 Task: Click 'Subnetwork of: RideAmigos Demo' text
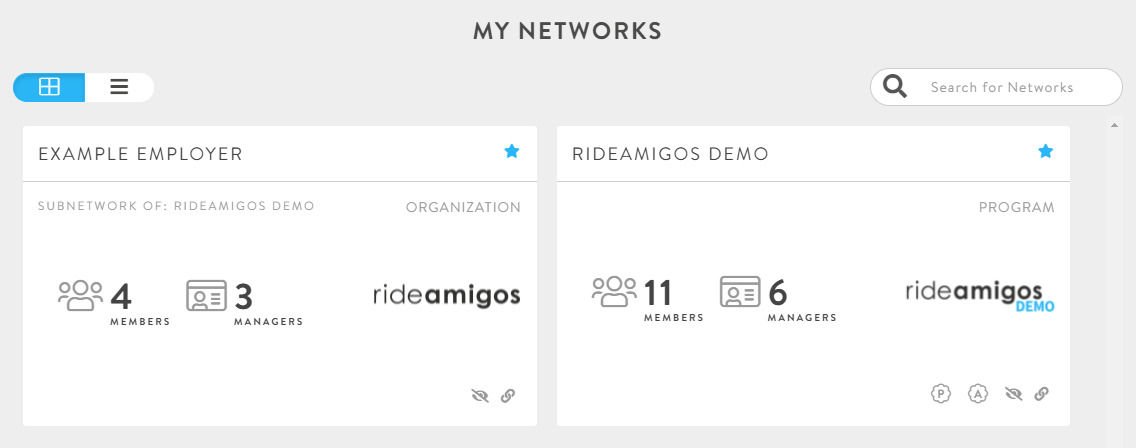tap(176, 206)
